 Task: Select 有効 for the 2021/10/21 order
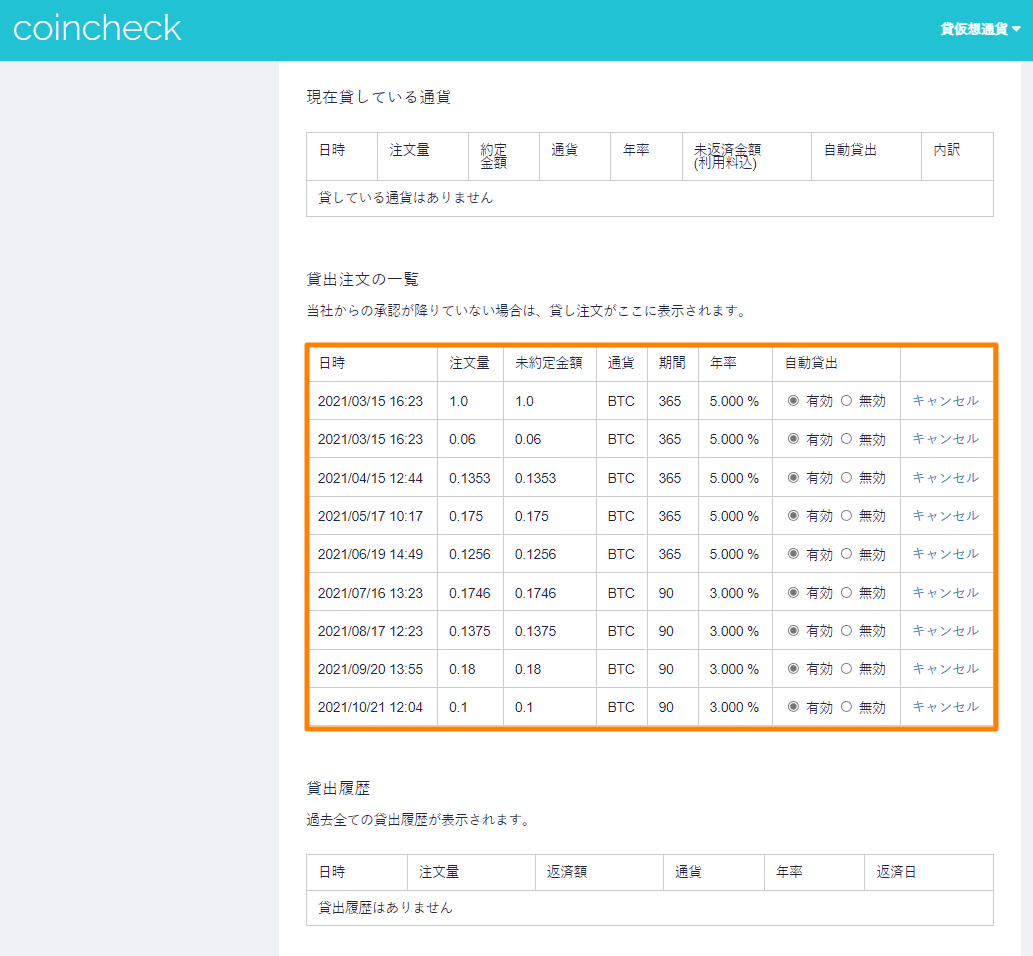tap(793, 707)
